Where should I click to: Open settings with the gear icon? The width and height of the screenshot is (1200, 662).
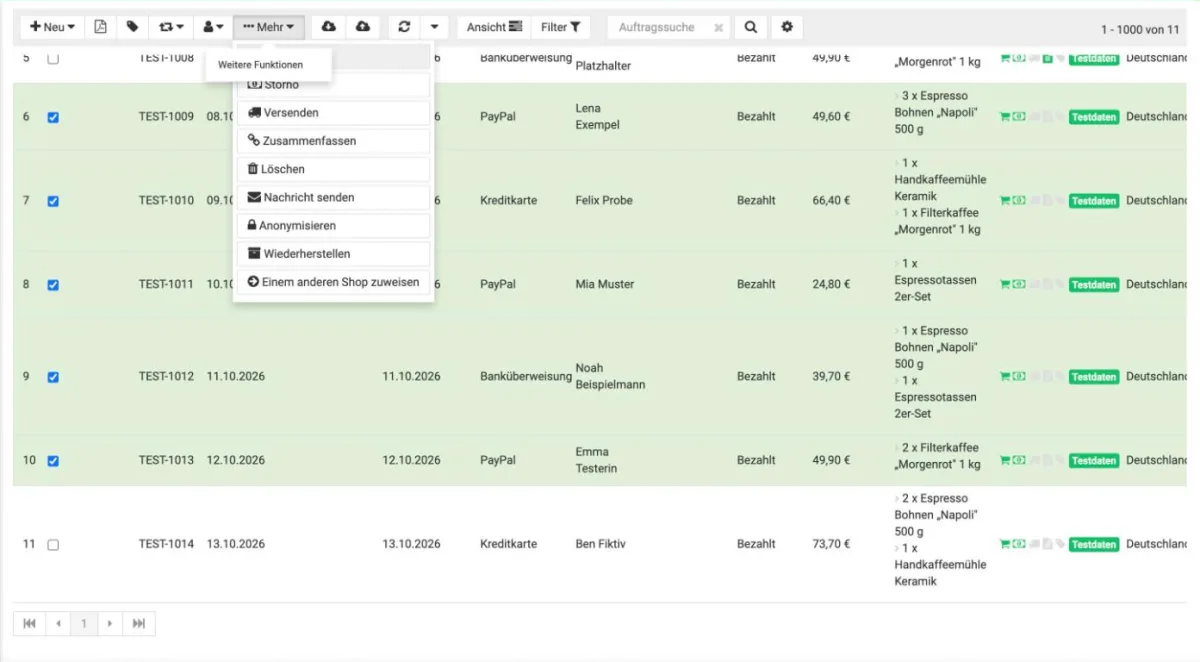coord(787,27)
